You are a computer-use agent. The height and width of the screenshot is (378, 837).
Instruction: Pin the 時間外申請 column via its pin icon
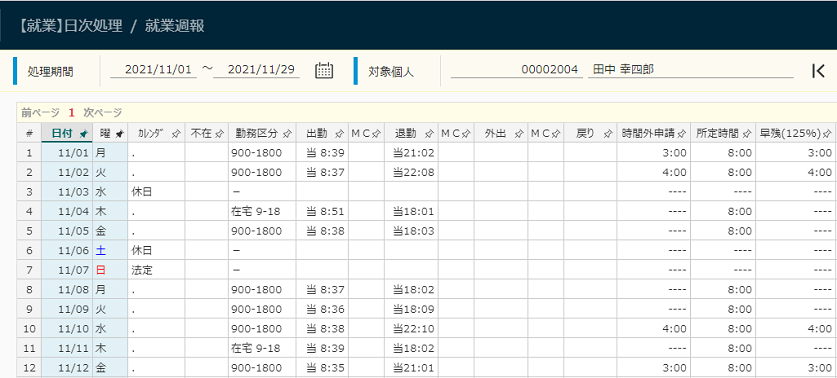click(681, 135)
